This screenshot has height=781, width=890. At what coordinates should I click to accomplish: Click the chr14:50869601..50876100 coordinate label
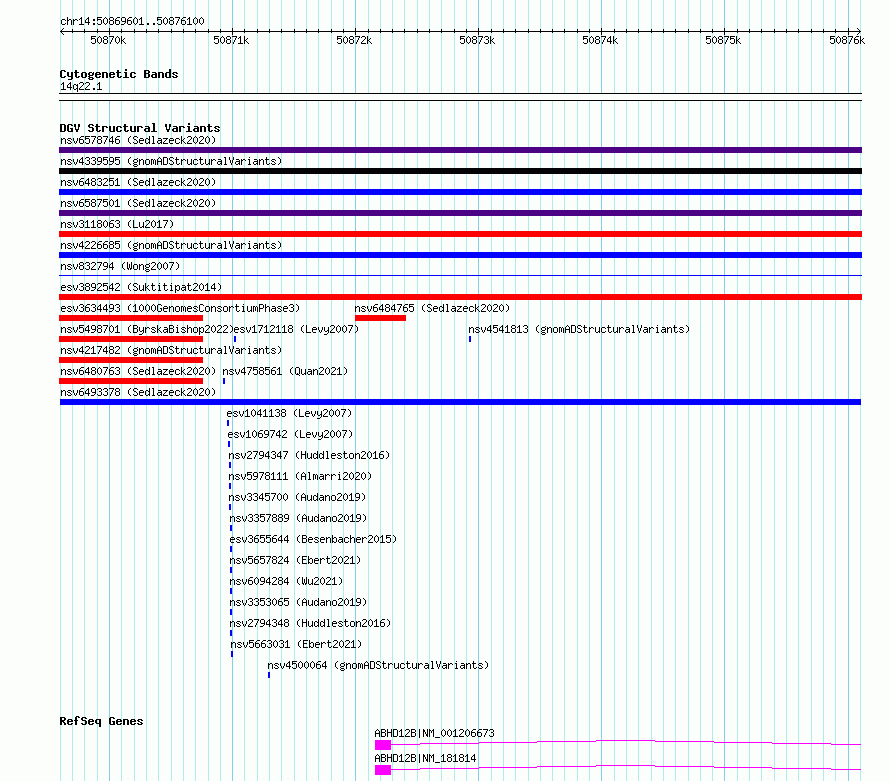point(132,21)
